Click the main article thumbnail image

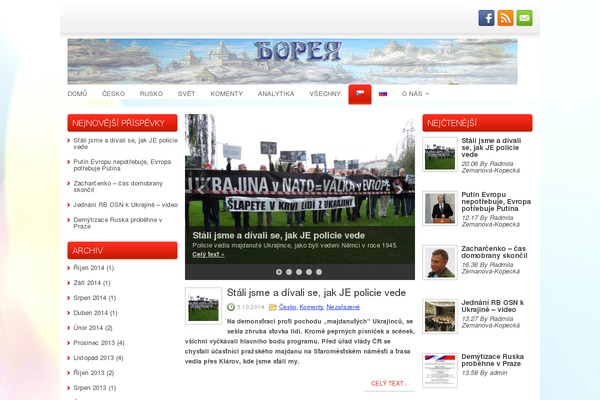click(x=204, y=306)
